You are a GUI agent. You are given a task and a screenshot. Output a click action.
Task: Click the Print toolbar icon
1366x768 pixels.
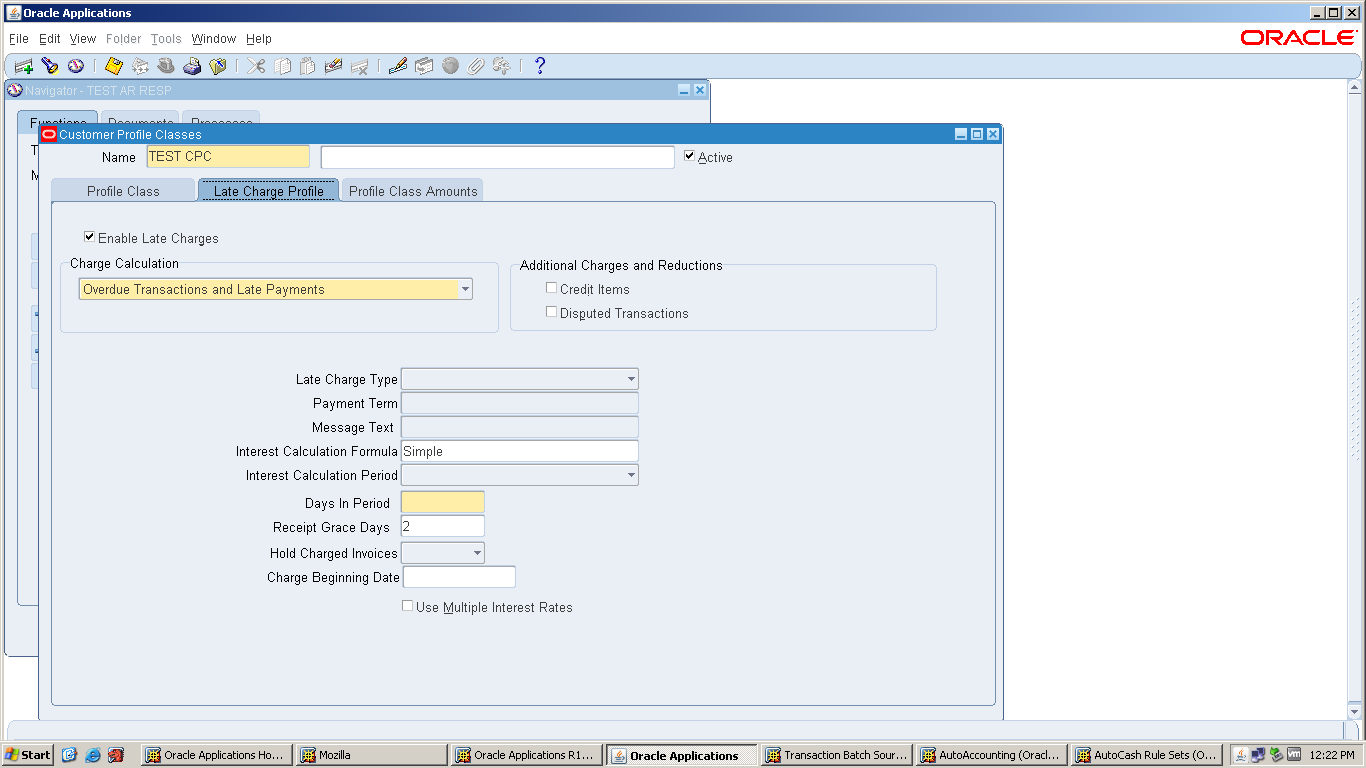192,66
